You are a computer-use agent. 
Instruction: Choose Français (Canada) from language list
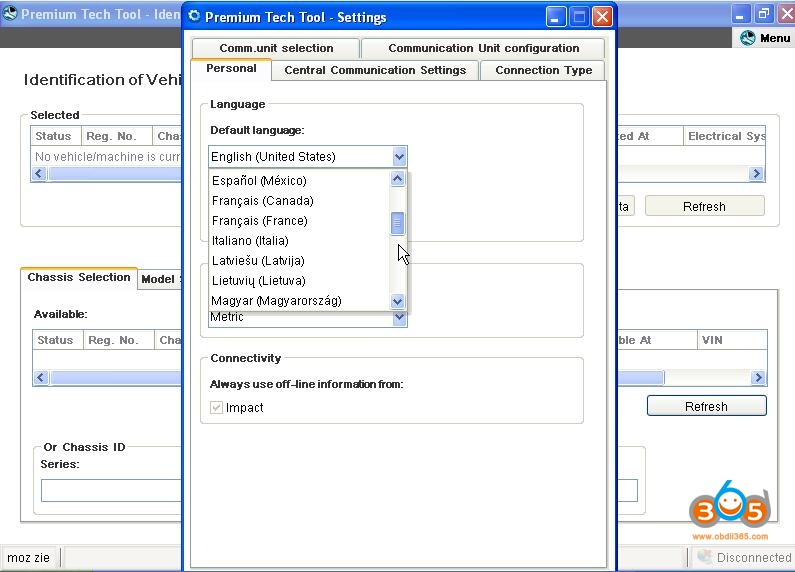[299, 201]
